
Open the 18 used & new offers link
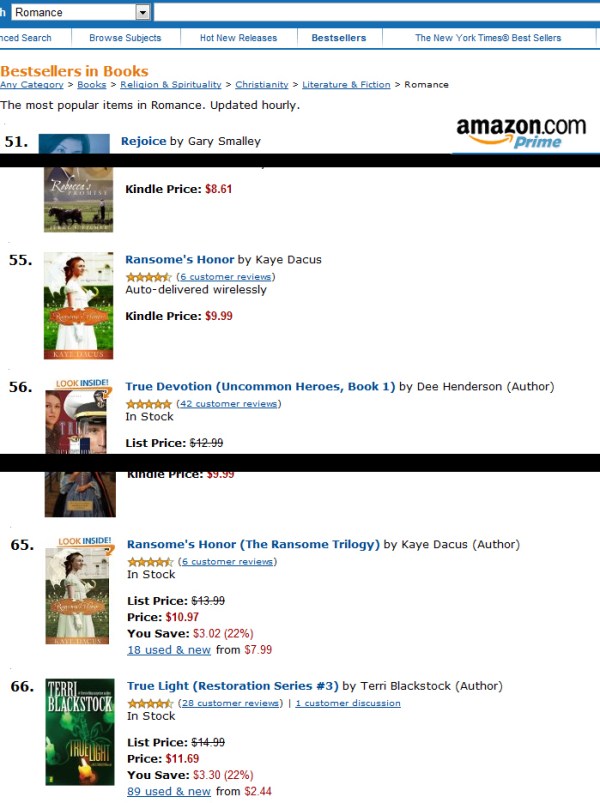[169, 650]
